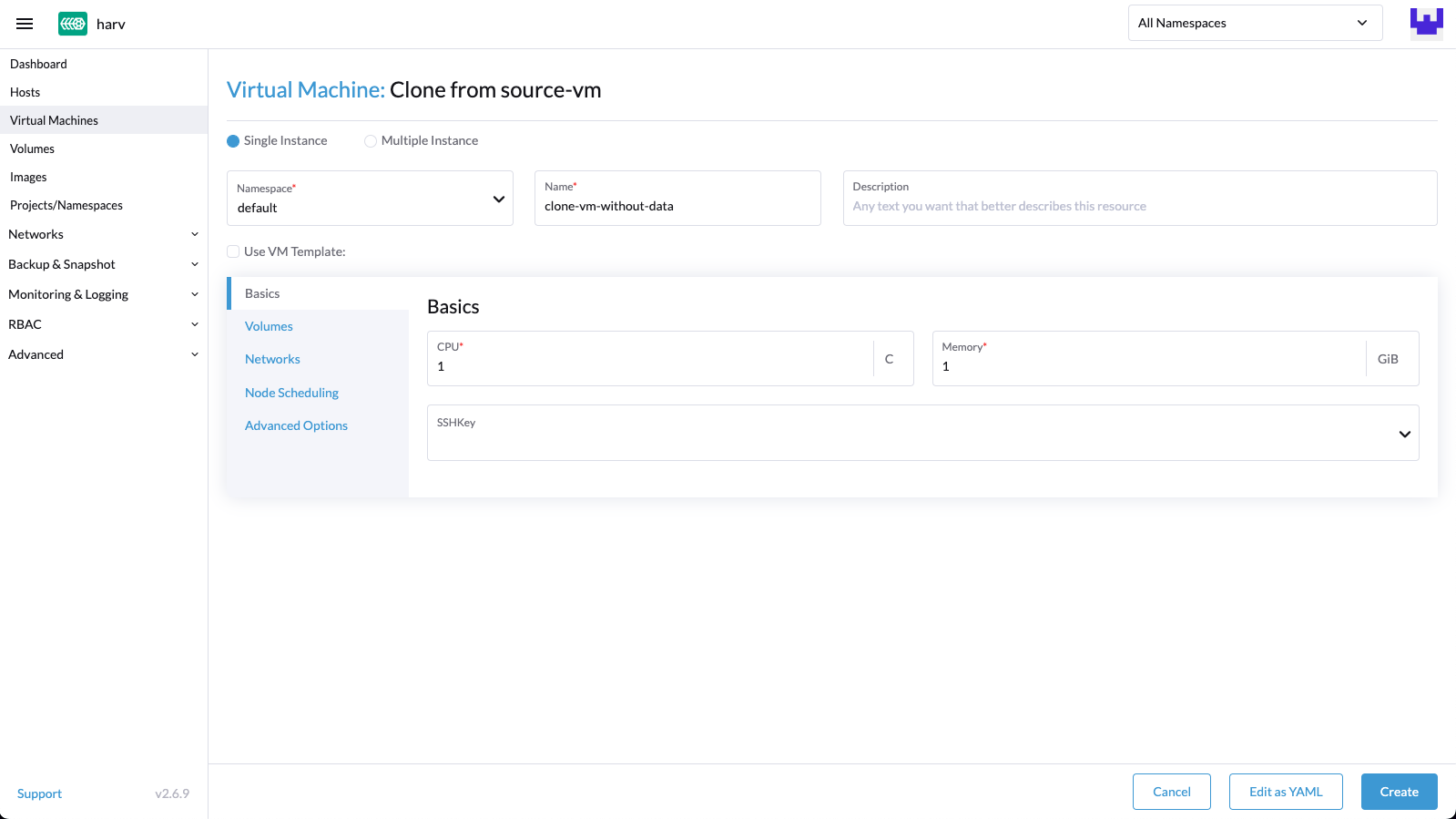The height and width of the screenshot is (819, 1456).
Task: Expand the Monitoring & Logging section
Action: tap(103, 294)
